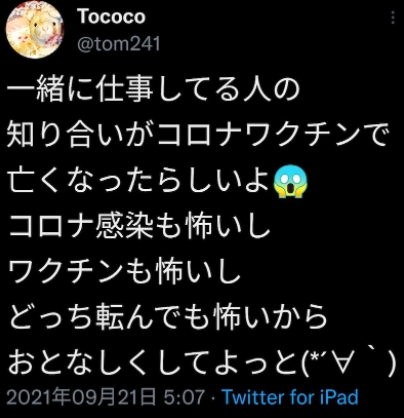Click the screaming face emoji
This screenshot has width=404, height=418.
click(290, 182)
